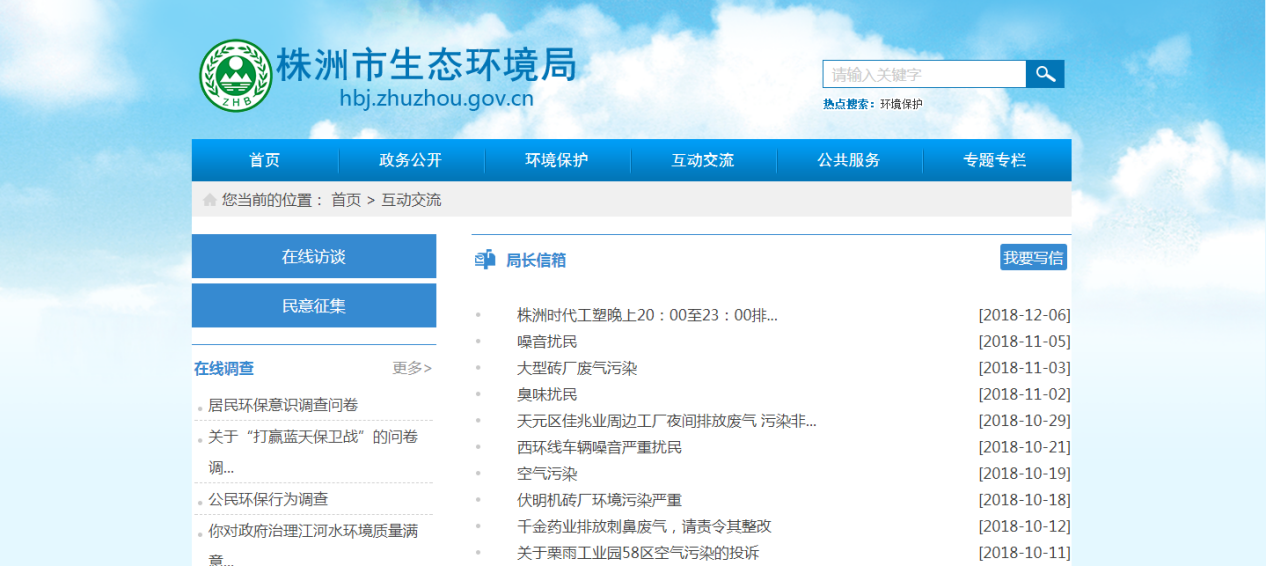Open the 政务公开 navigation menu item
This screenshot has height=566, width=1266.
(x=410, y=160)
